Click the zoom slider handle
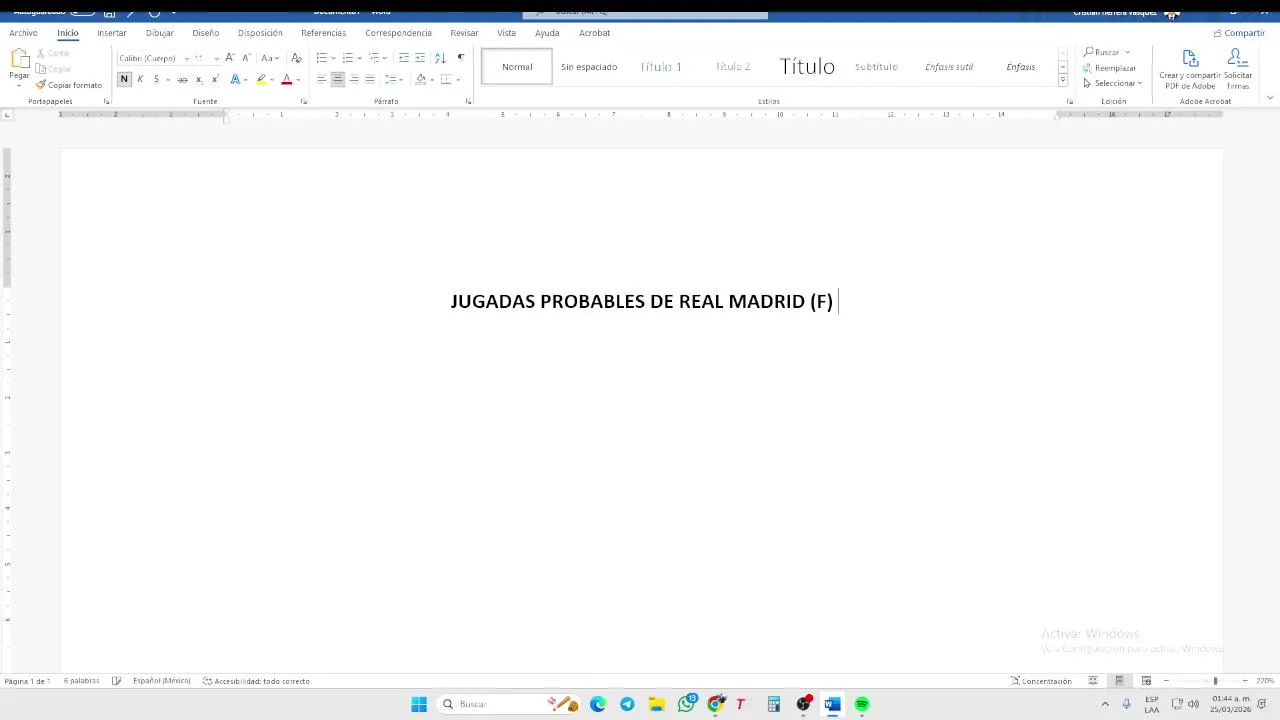 [1215, 681]
